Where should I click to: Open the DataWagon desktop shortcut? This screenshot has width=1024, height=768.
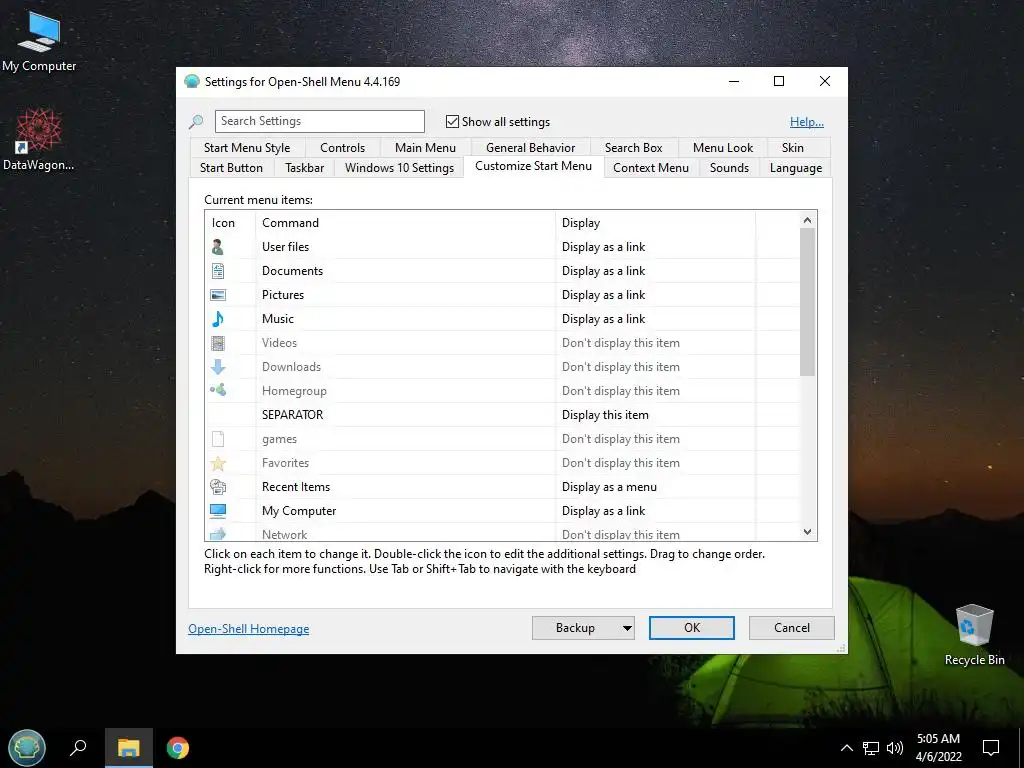(x=39, y=140)
